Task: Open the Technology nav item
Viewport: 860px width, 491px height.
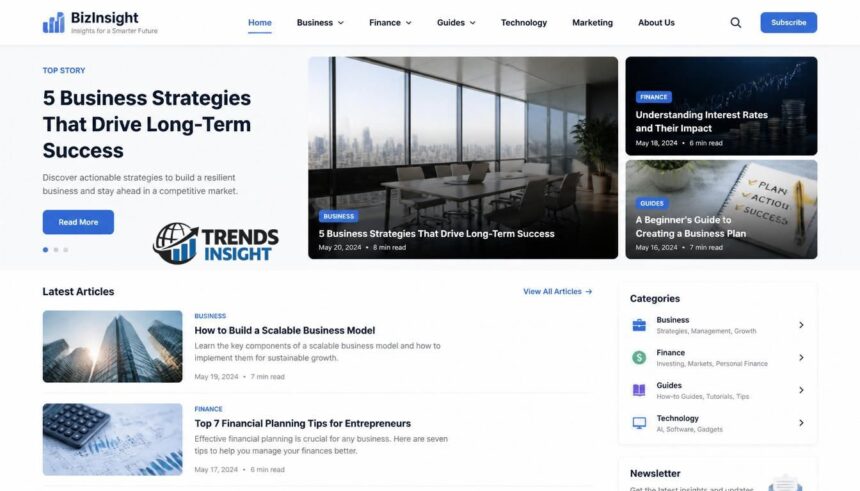Action: click(x=524, y=22)
